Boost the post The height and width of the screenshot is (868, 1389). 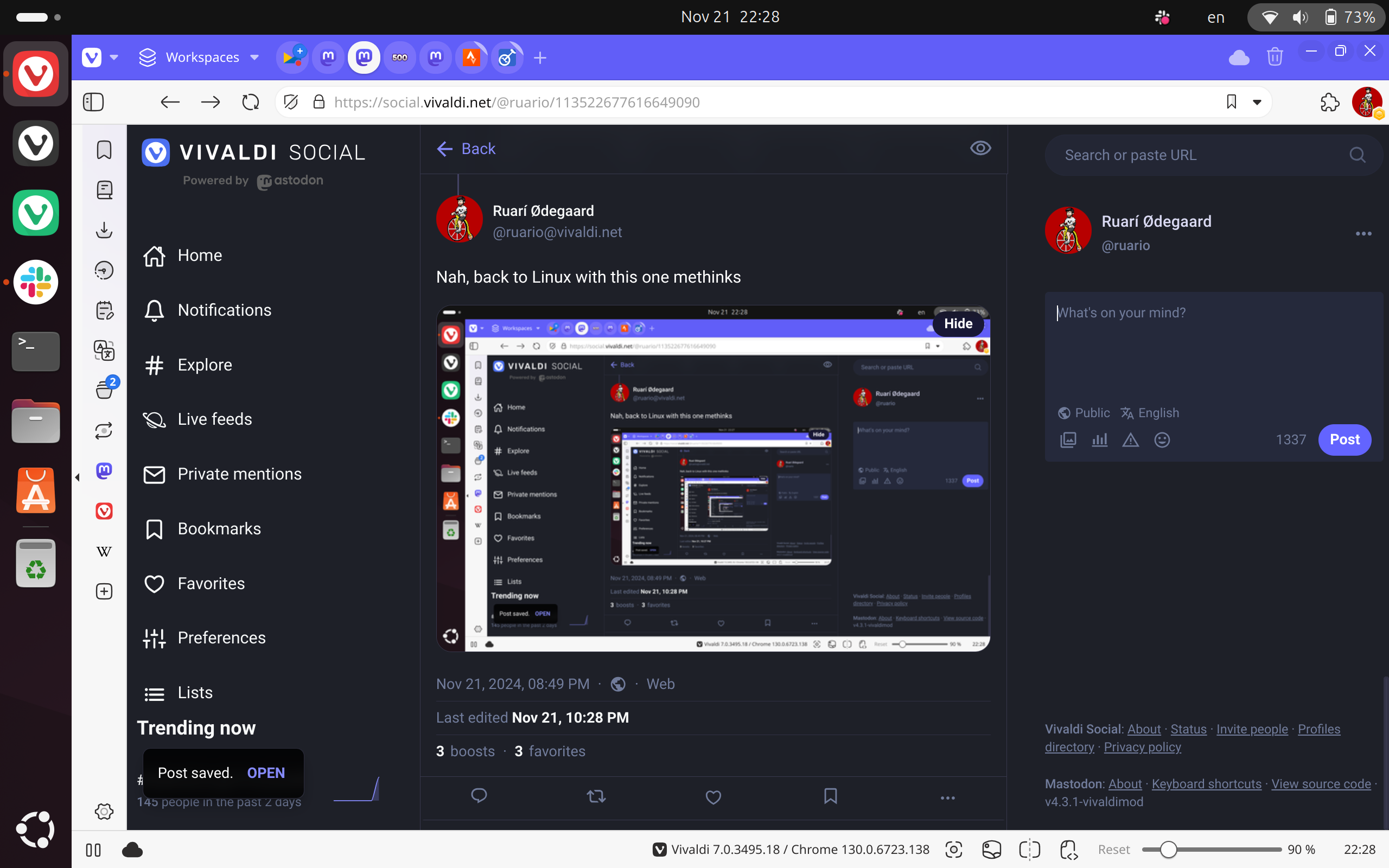596,797
